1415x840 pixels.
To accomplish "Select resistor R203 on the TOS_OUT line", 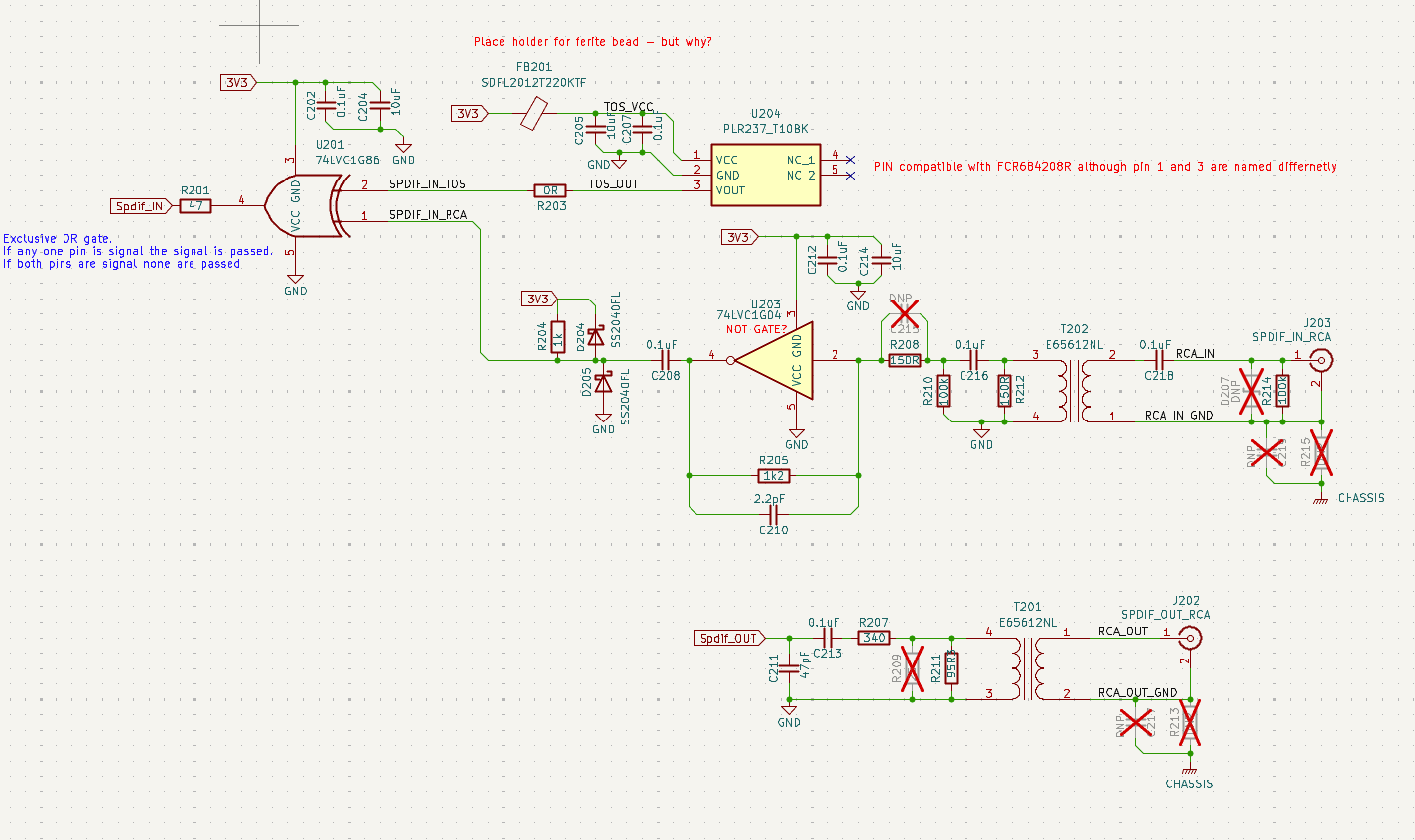I will tap(550, 190).
